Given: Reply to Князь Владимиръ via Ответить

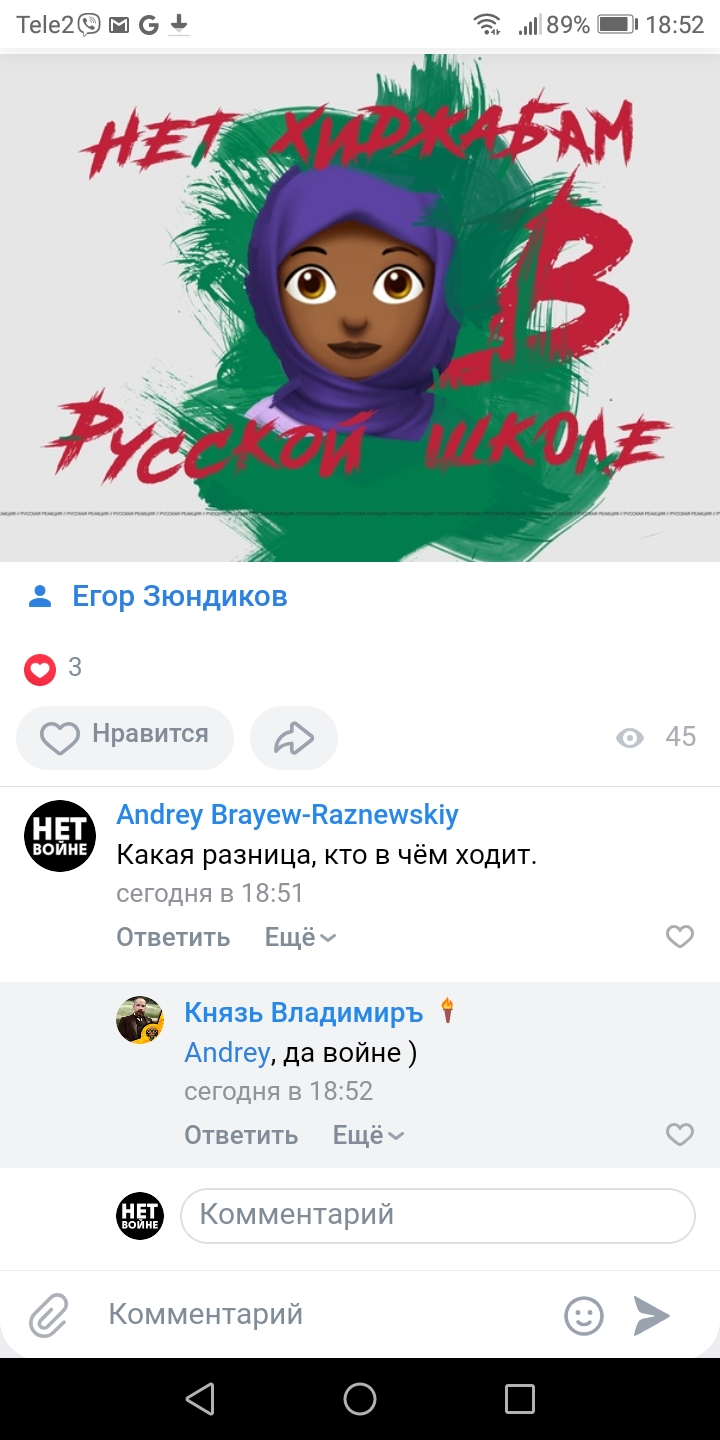Looking at the screenshot, I should point(241,1135).
